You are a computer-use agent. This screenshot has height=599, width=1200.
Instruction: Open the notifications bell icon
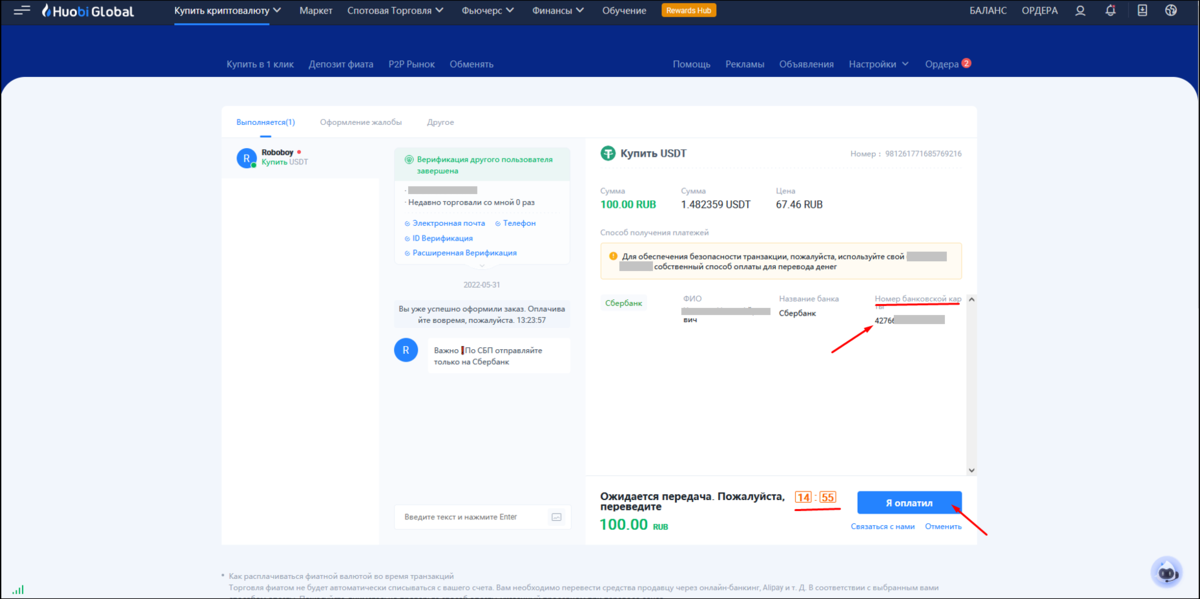pos(1110,11)
